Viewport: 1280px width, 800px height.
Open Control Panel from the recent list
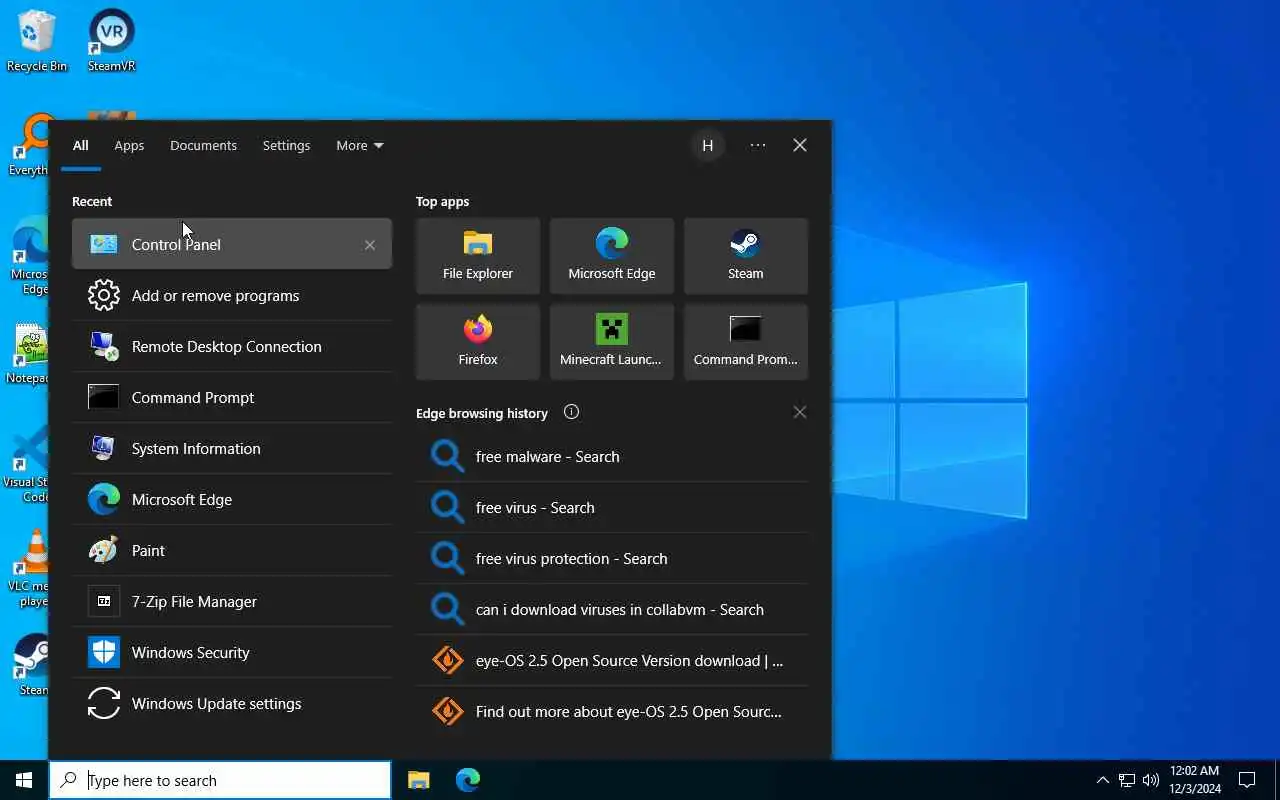pos(232,244)
